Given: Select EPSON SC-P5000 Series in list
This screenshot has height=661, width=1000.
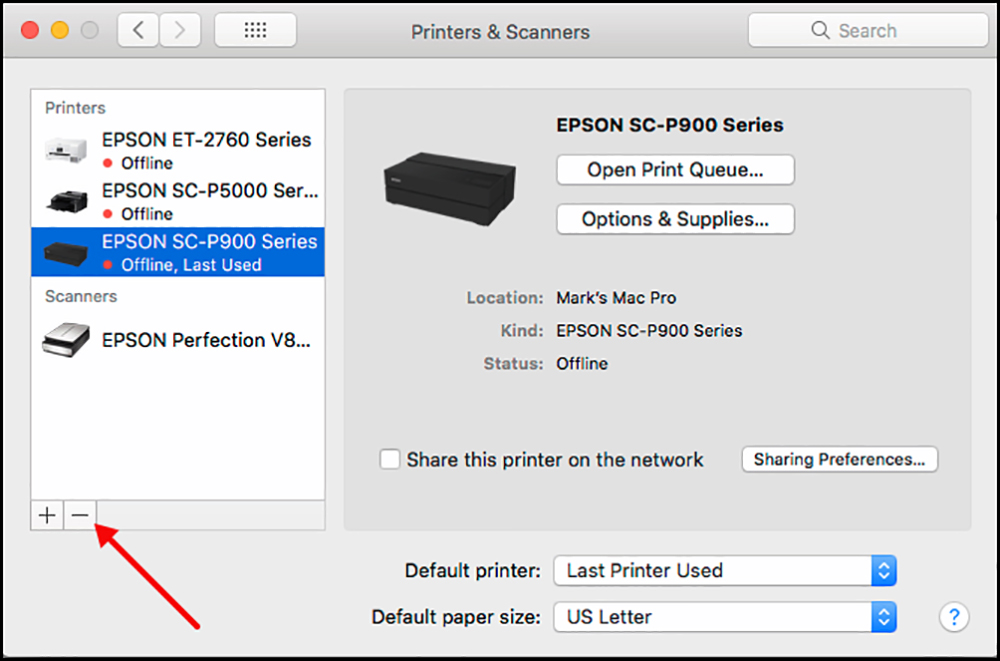Looking at the screenshot, I should [178, 202].
